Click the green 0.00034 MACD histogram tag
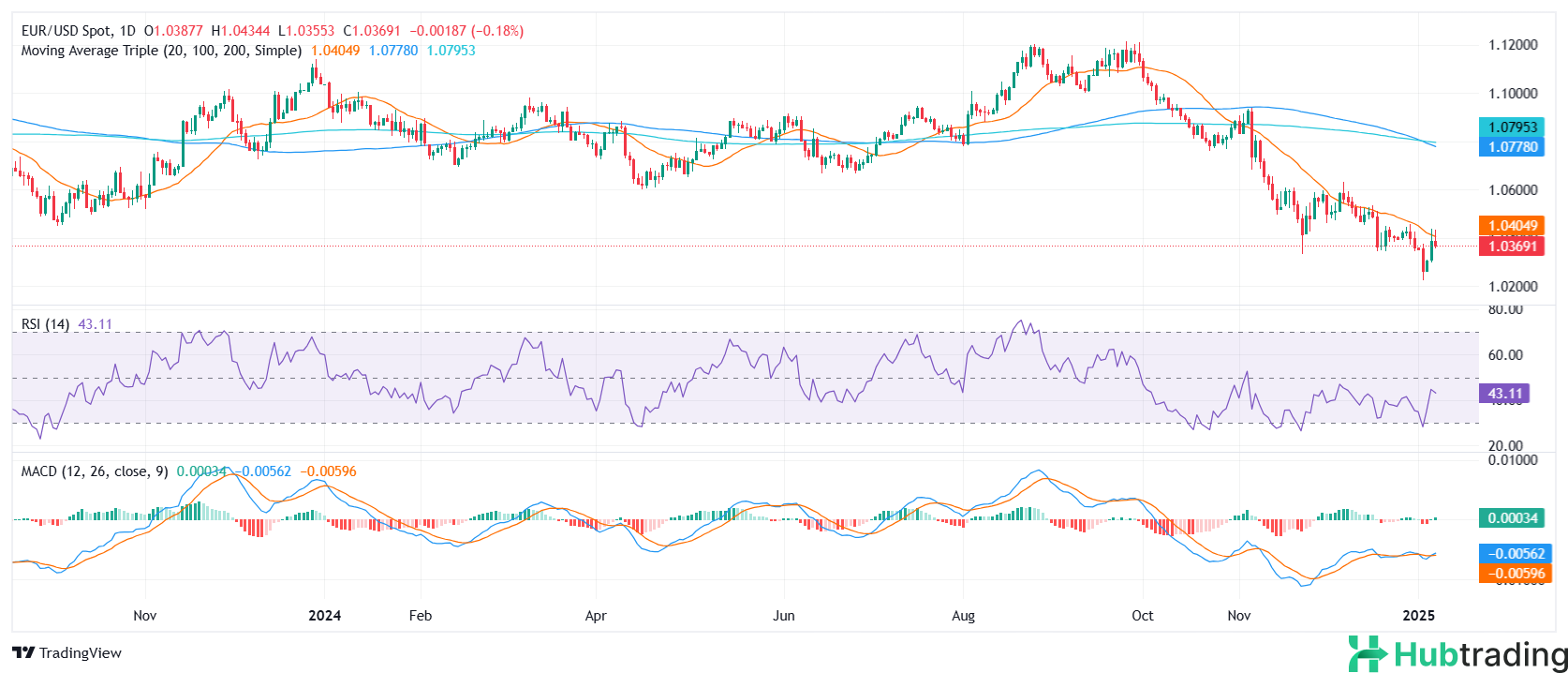1568x673 pixels. [1512, 518]
